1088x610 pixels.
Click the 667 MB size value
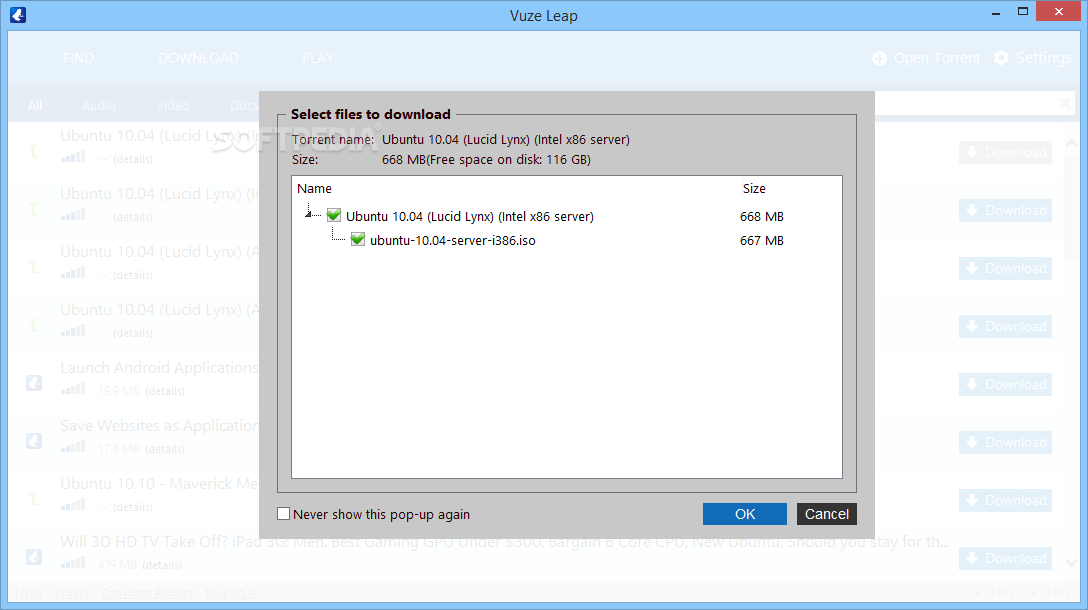(762, 241)
